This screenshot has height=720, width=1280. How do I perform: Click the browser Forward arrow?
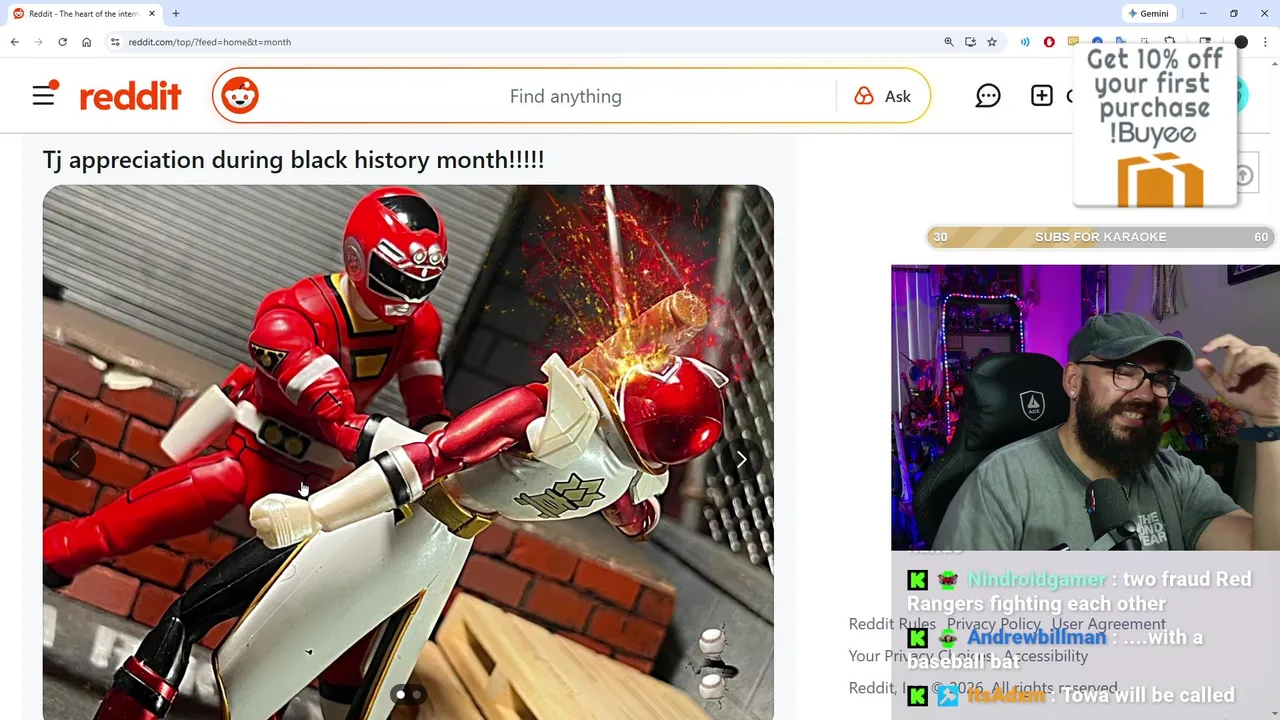(x=38, y=42)
